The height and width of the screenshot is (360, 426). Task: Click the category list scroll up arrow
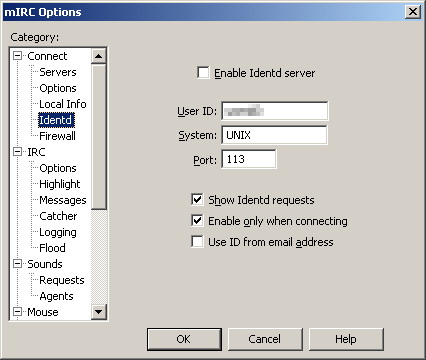[x=98, y=56]
